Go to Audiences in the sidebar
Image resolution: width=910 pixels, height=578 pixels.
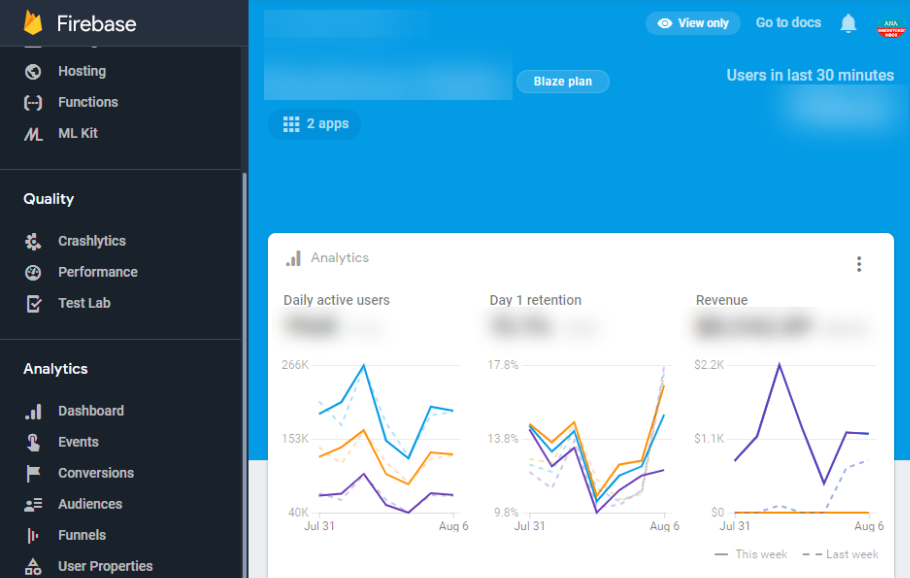coord(89,504)
